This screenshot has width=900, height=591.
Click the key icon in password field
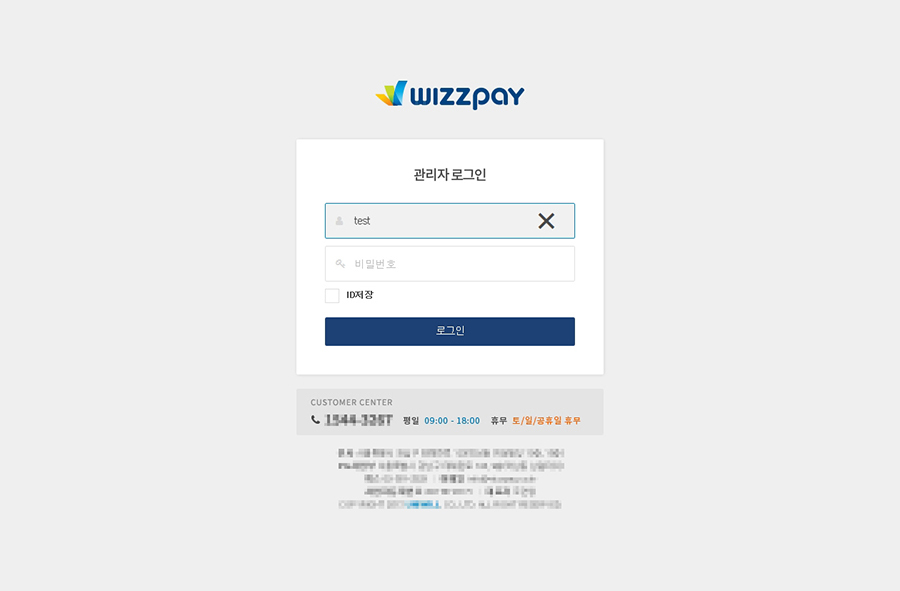click(x=340, y=264)
